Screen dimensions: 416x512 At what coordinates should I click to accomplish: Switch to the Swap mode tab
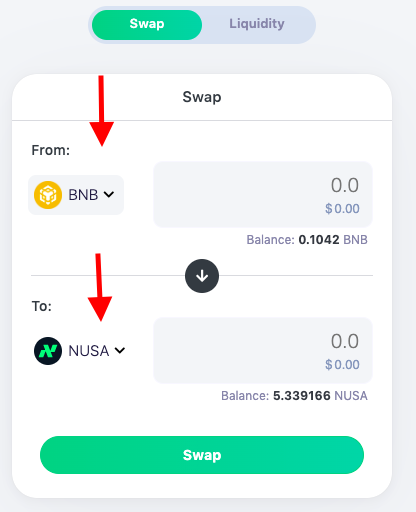click(x=147, y=25)
